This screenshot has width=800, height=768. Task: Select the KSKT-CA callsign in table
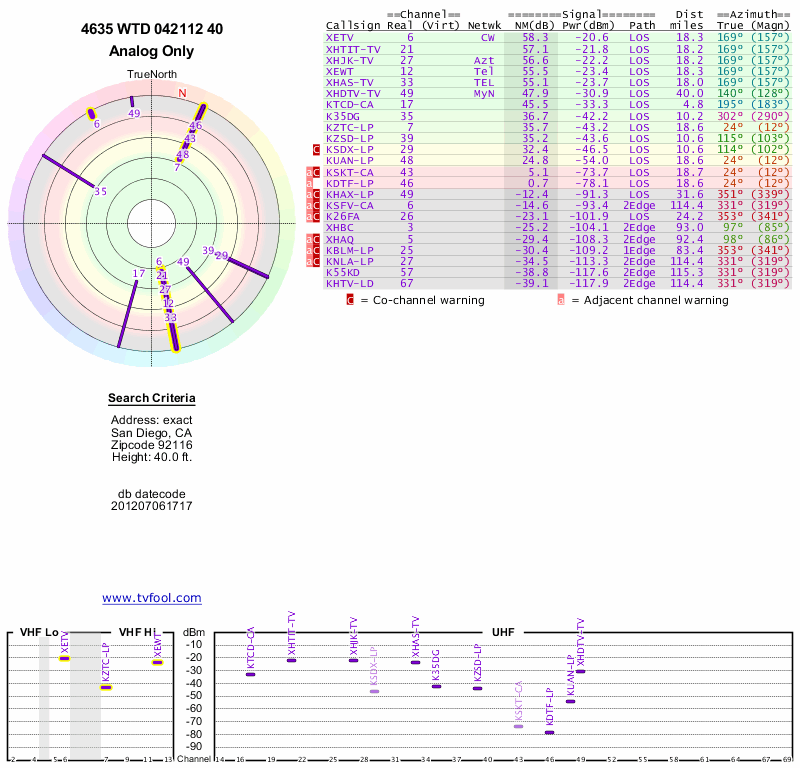click(x=350, y=172)
